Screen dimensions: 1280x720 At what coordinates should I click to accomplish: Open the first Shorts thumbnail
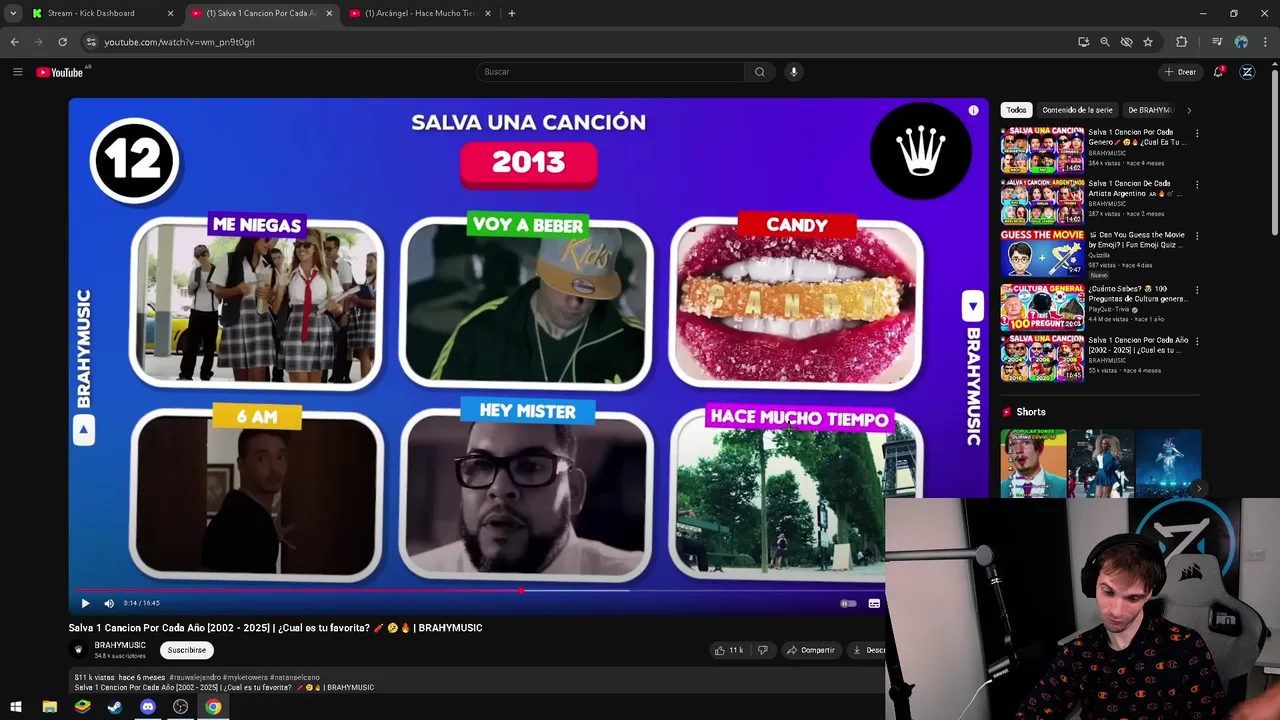click(x=1033, y=464)
